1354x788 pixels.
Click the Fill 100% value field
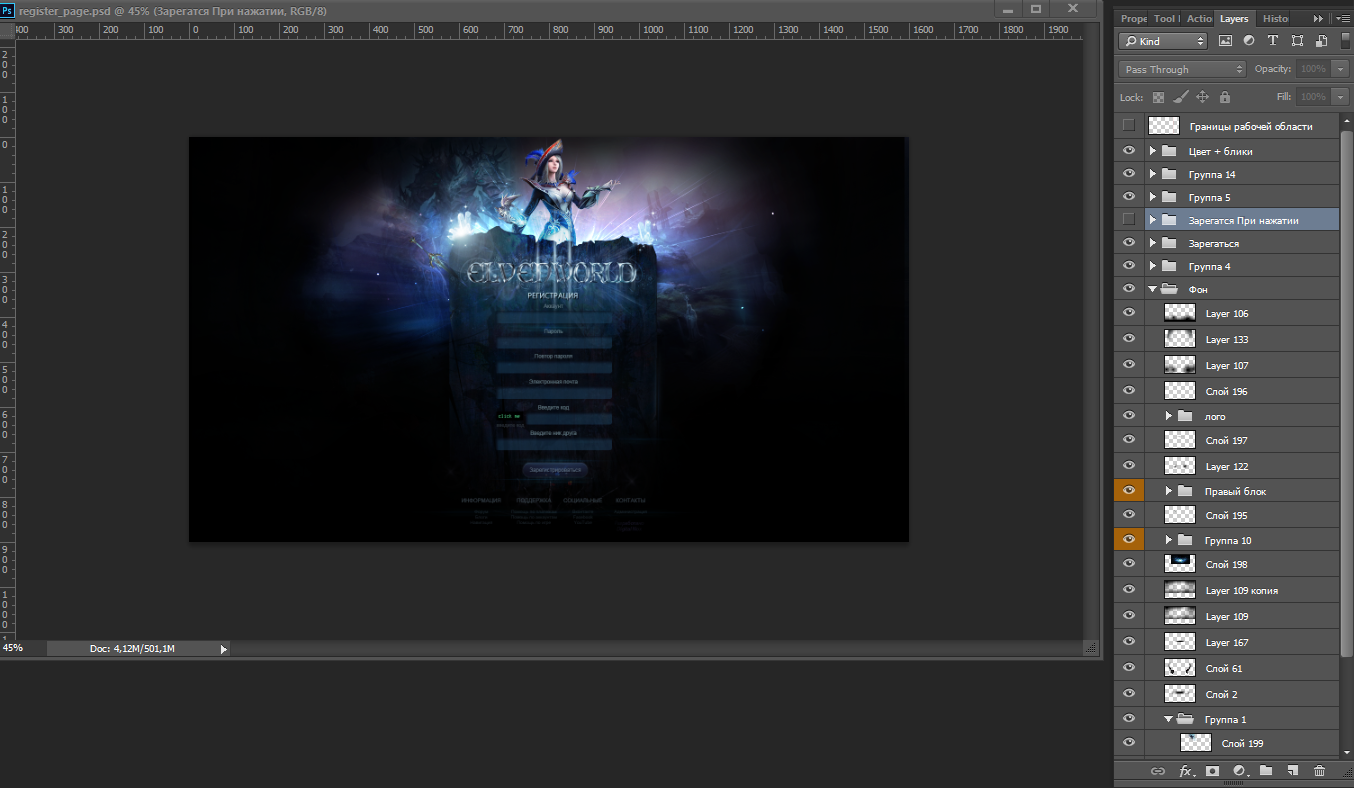coord(1313,97)
